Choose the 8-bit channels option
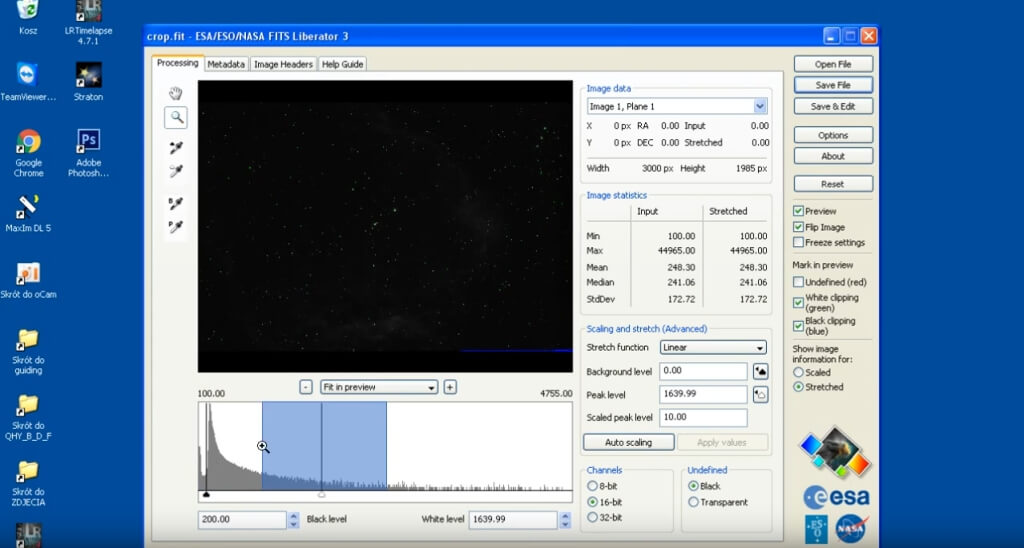 (x=592, y=486)
